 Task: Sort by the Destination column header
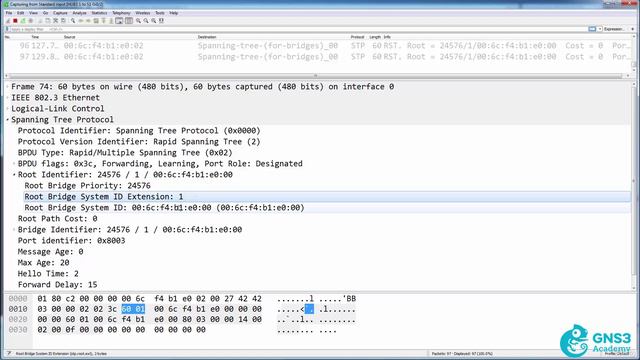point(207,37)
